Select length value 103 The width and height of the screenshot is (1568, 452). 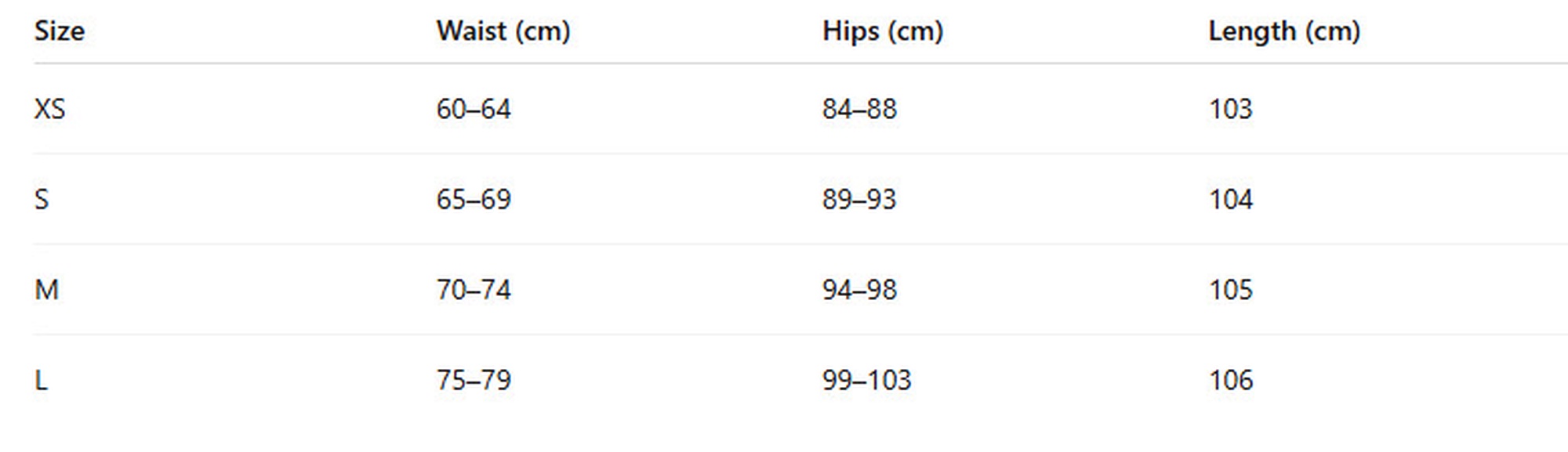pyautogui.click(x=1231, y=109)
